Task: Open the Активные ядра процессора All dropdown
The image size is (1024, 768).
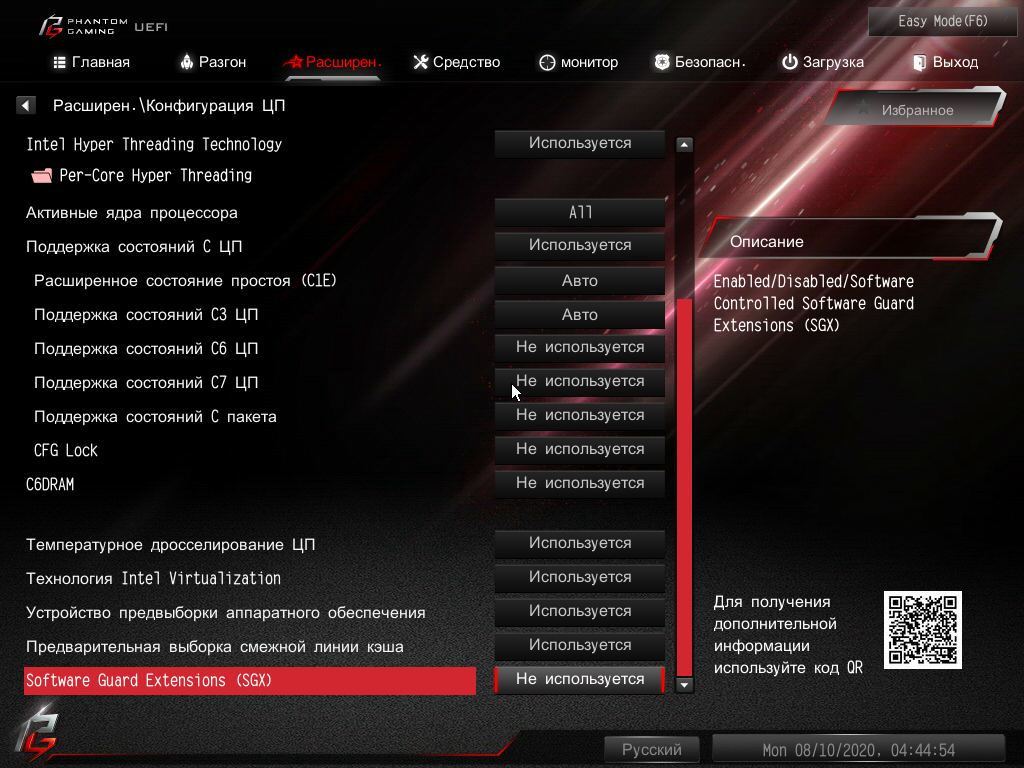Action: [x=579, y=212]
